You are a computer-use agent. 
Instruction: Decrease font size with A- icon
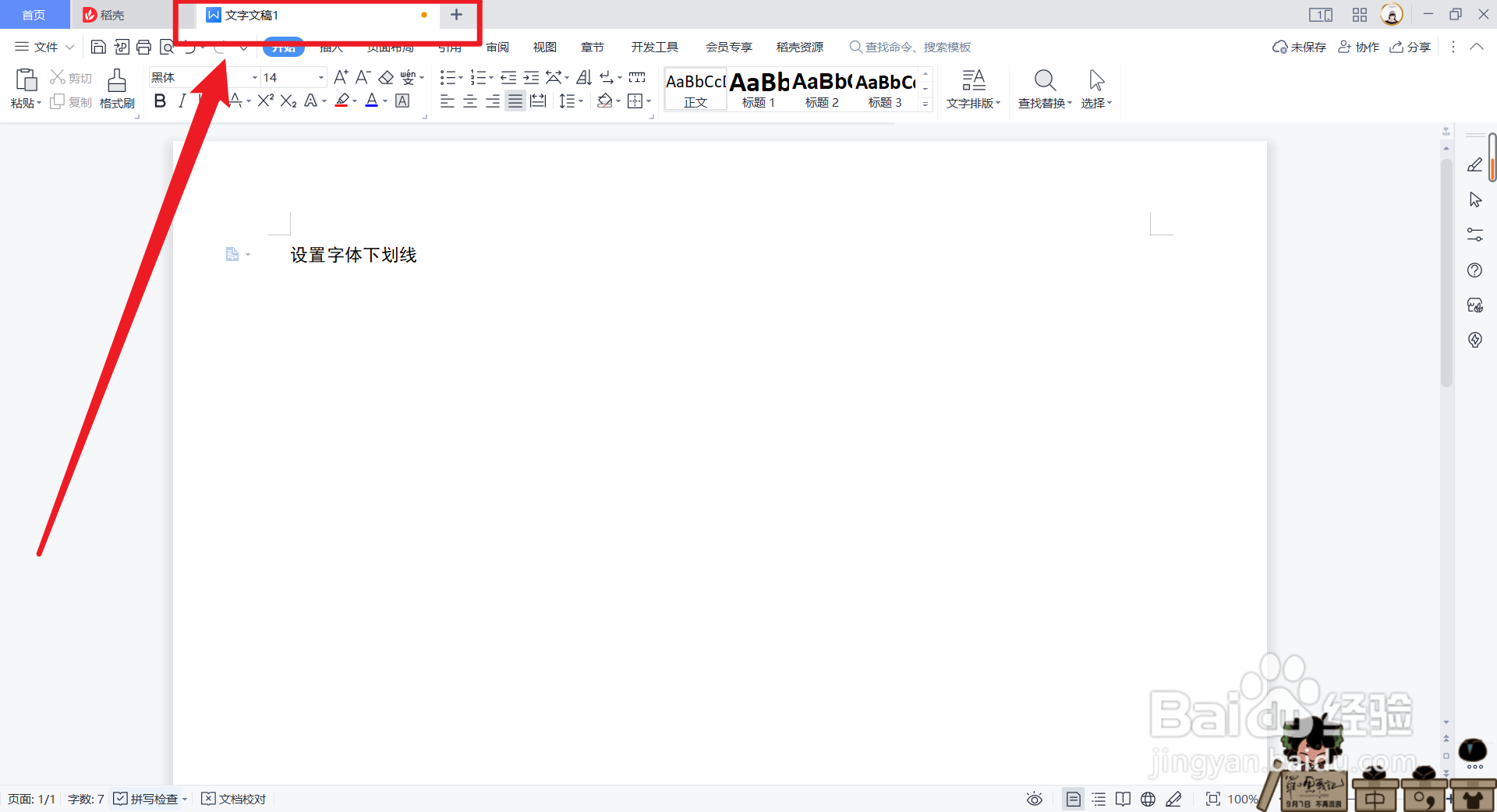(363, 77)
